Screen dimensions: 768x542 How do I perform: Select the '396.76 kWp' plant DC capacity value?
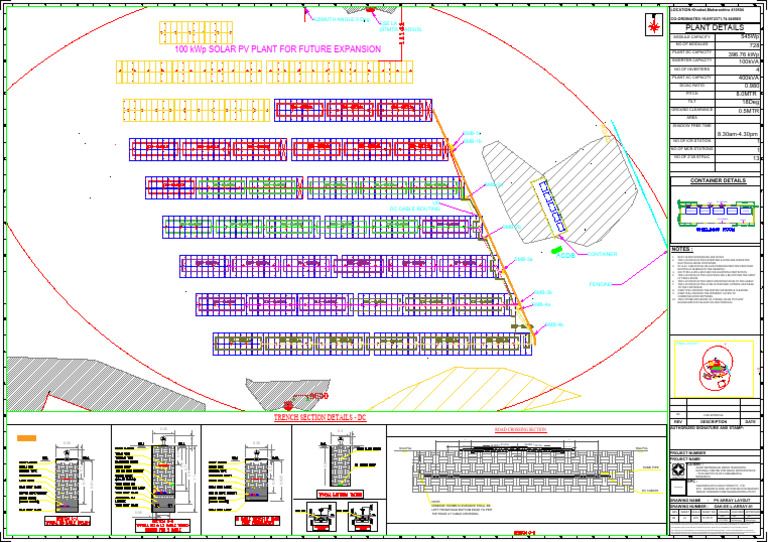click(744, 54)
